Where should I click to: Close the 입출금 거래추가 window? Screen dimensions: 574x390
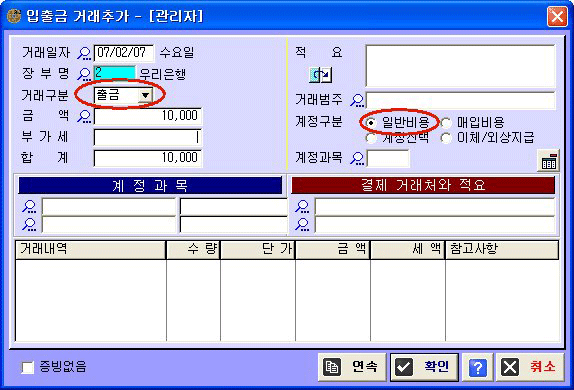pyautogui.click(x=557, y=16)
